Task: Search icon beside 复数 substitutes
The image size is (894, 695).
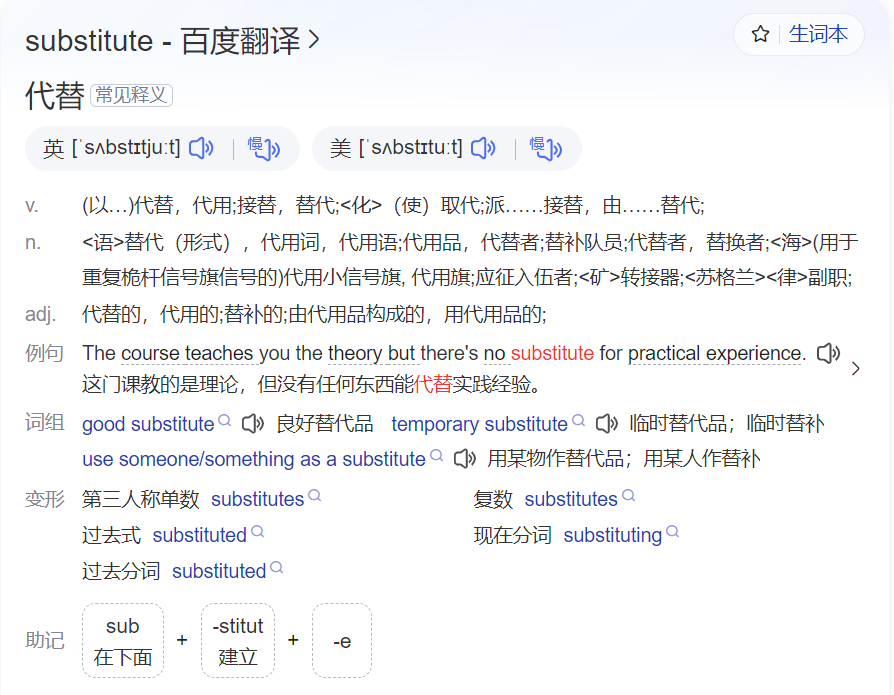Action: pos(628,495)
